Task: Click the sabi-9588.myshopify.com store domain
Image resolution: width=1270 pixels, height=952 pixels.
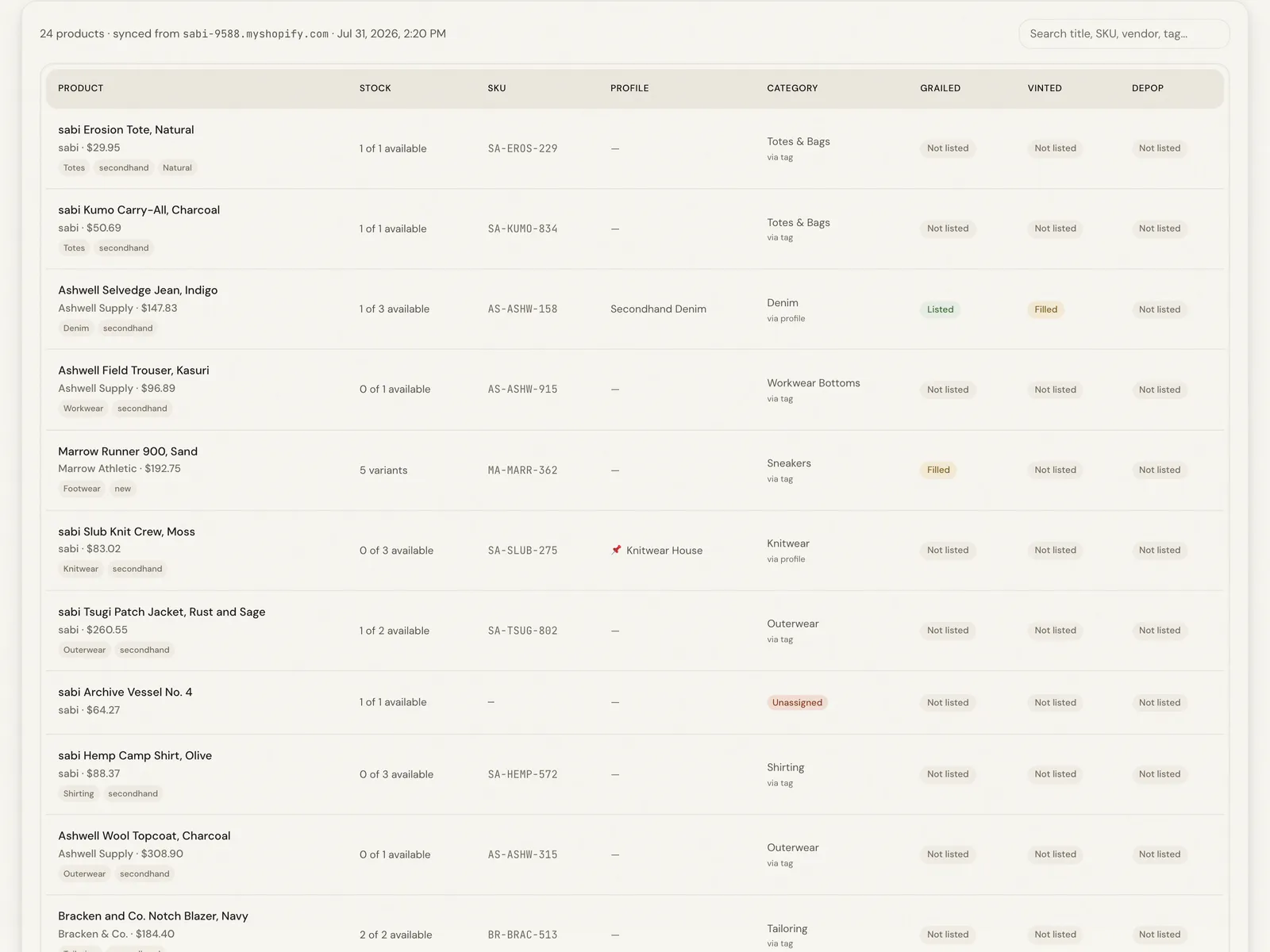Action: coord(256,33)
